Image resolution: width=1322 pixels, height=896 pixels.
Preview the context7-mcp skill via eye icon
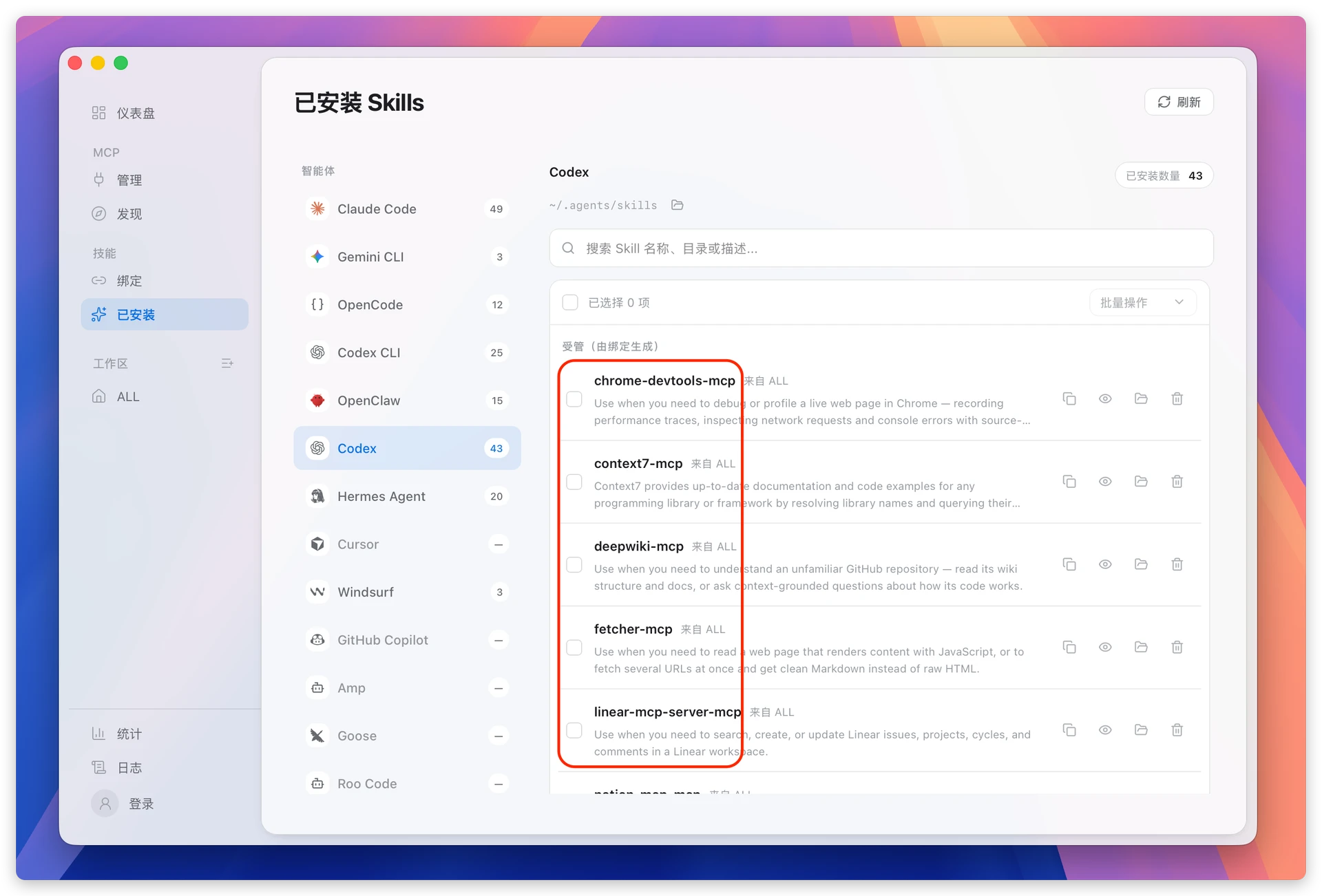tap(1105, 481)
